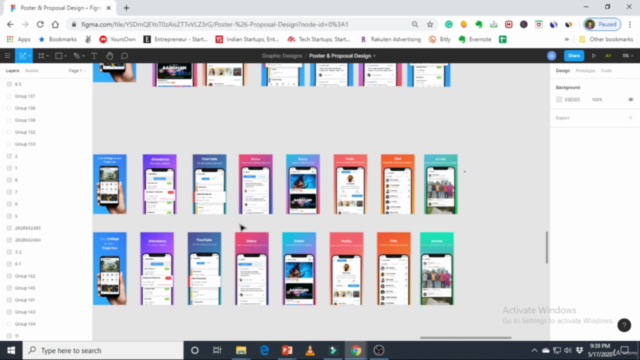Select the Comment tool
Screen dimensions: 640x360
[x=124, y=56]
